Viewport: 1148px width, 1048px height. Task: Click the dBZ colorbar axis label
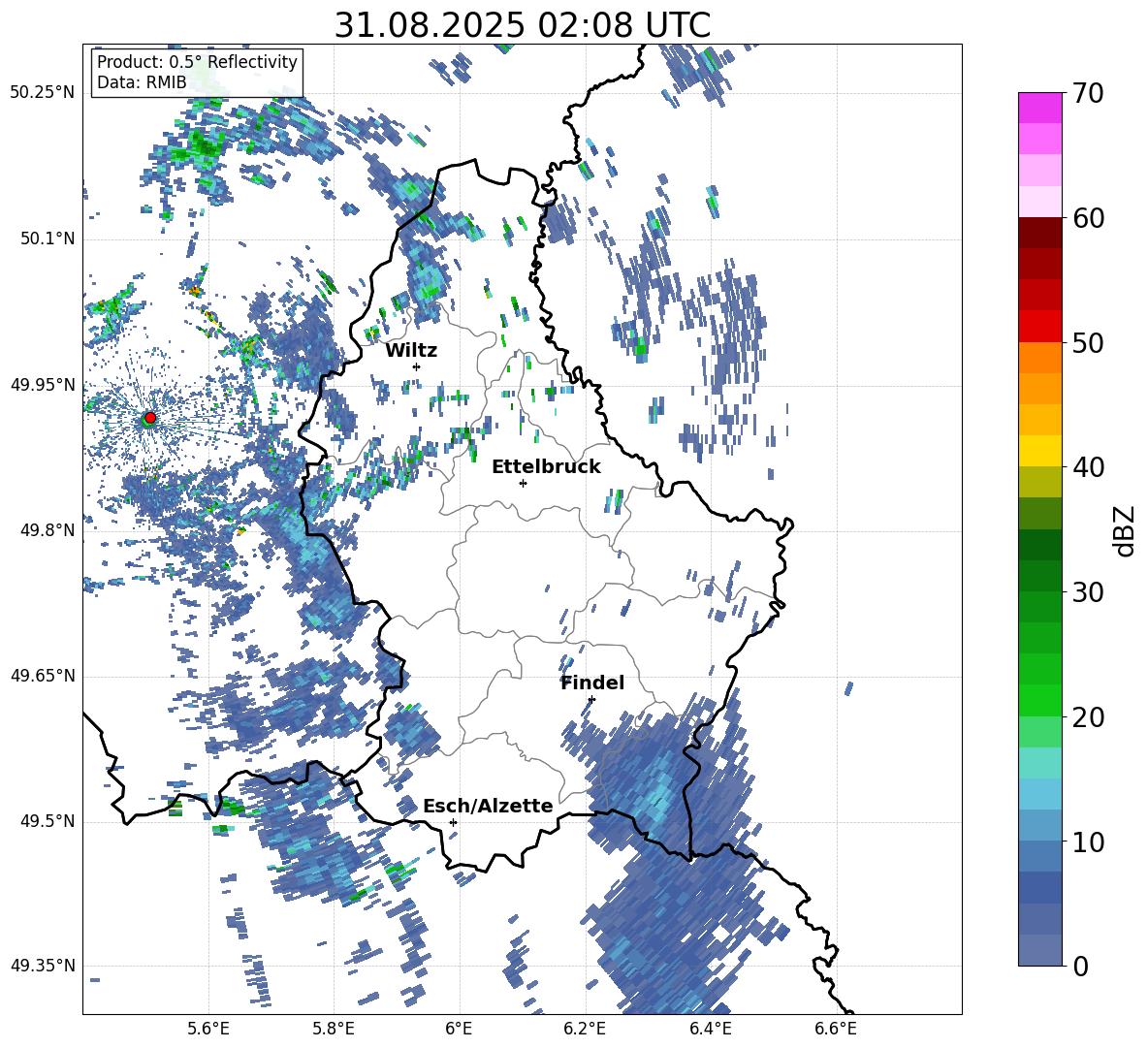click(x=1125, y=530)
